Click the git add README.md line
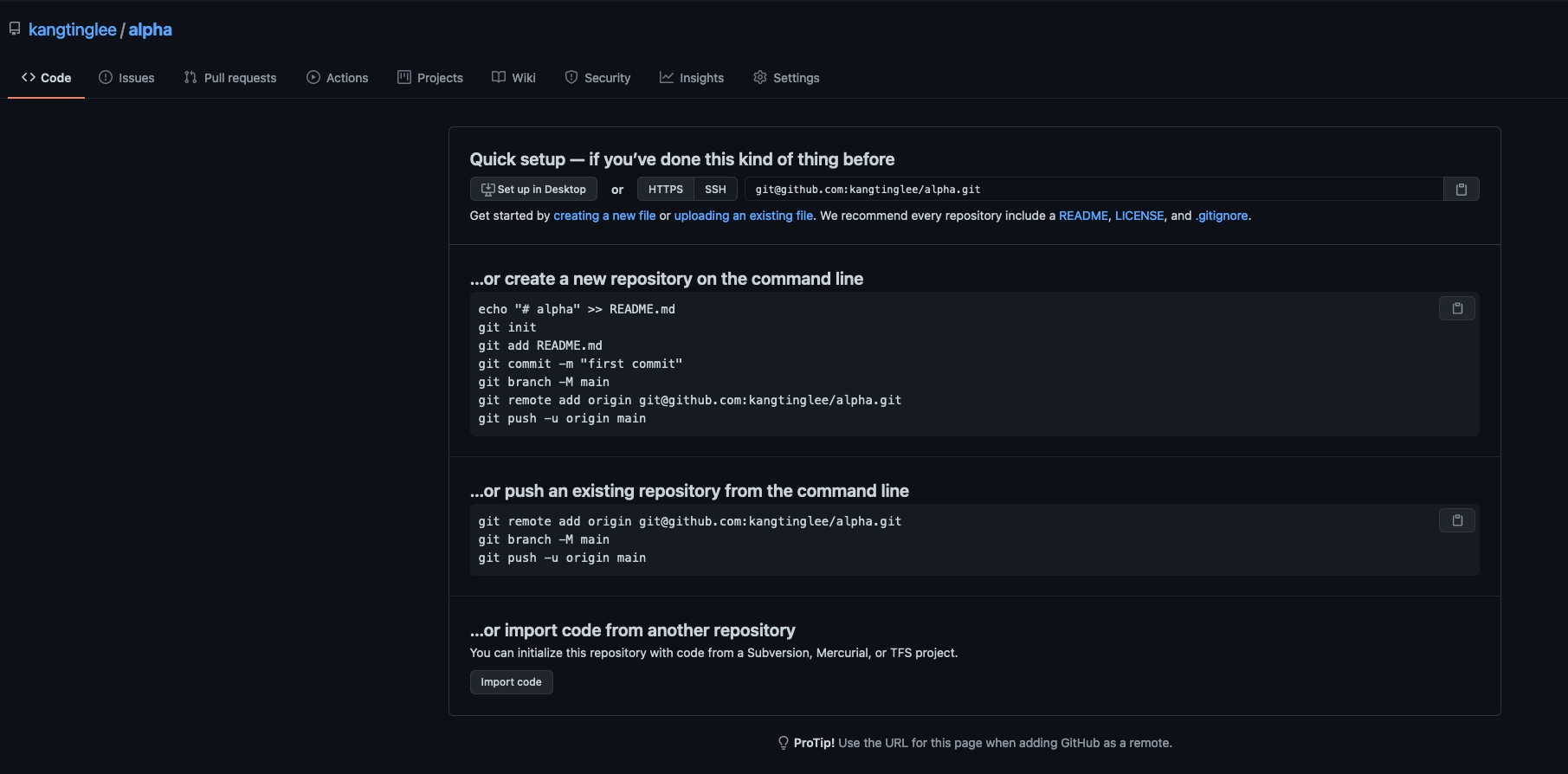 click(x=540, y=345)
